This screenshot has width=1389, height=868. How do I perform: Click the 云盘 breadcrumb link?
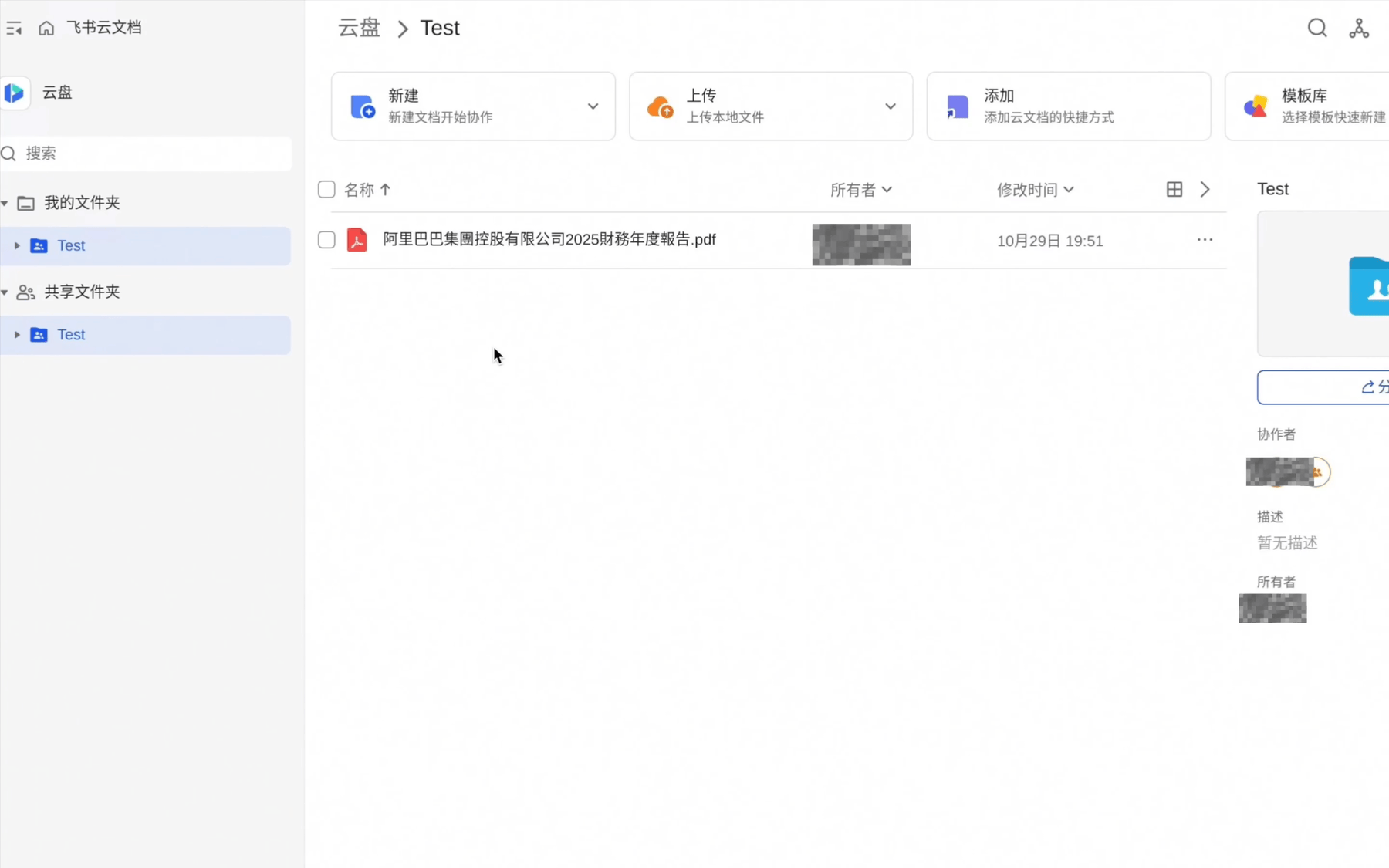[x=360, y=29]
